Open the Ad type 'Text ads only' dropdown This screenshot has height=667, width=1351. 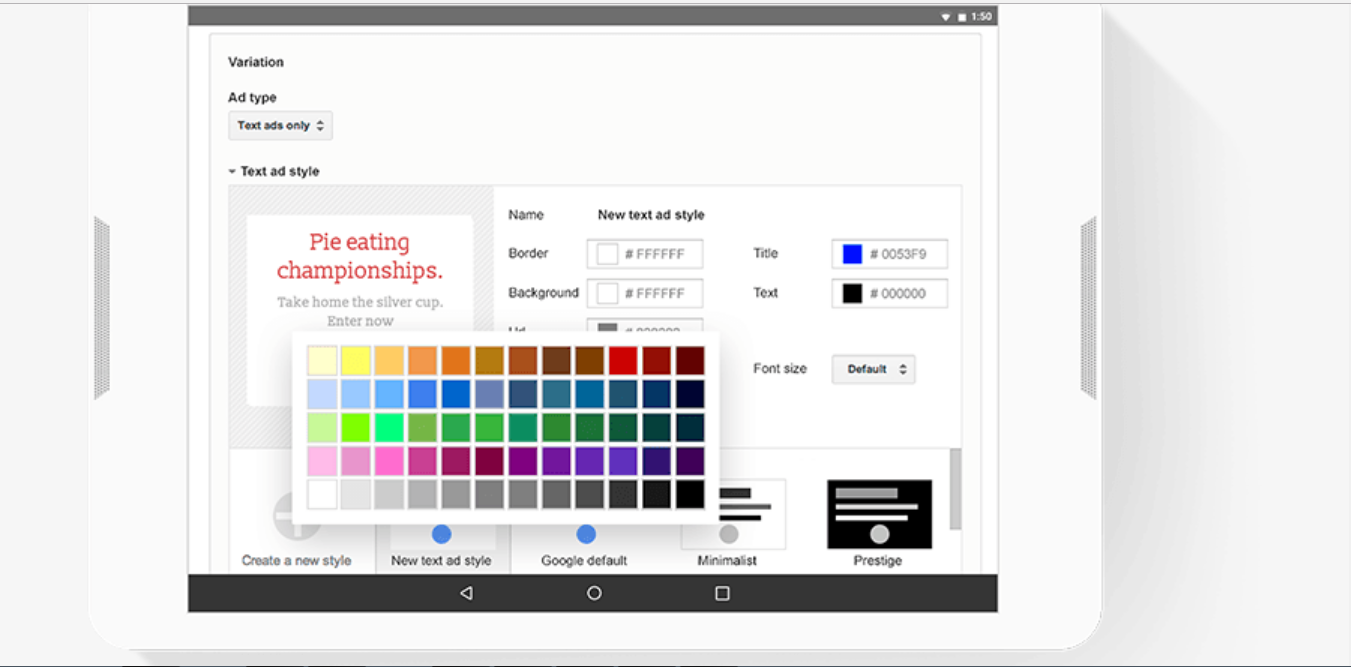click(x=280, y=126)
